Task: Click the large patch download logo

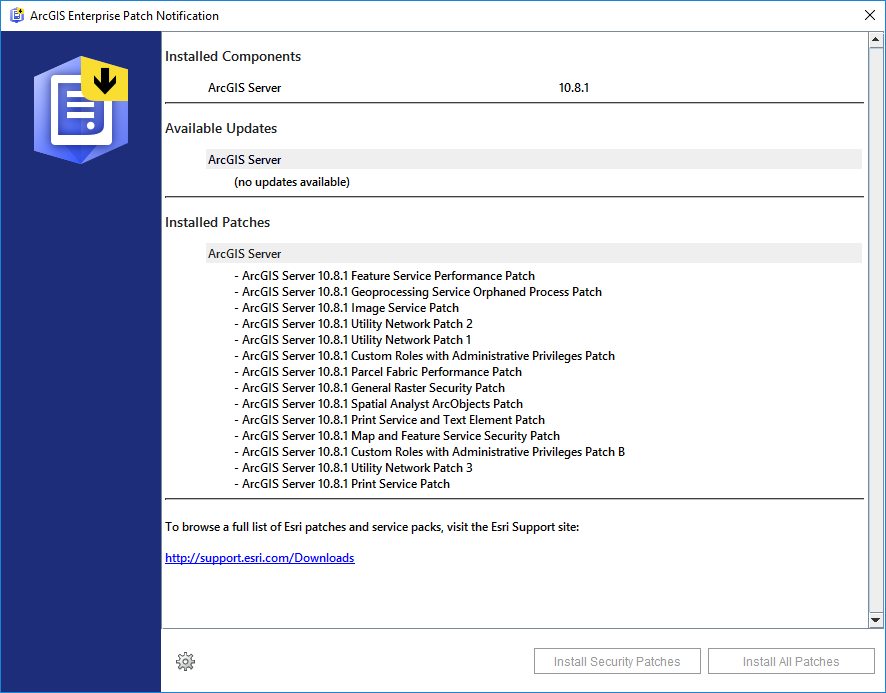Action: pyautogui.click(x=81, y=110)
